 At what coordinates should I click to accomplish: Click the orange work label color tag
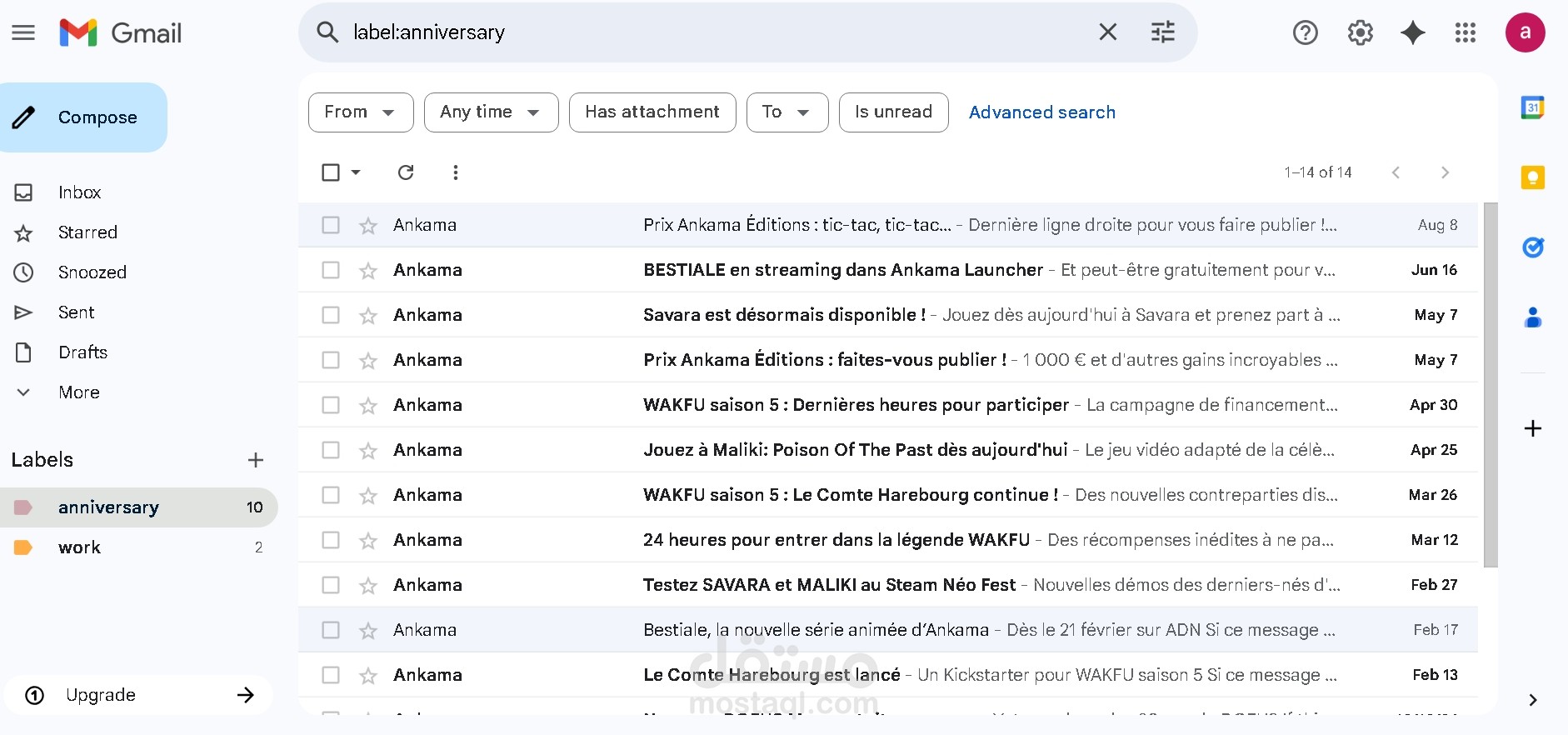pos(23,547)
